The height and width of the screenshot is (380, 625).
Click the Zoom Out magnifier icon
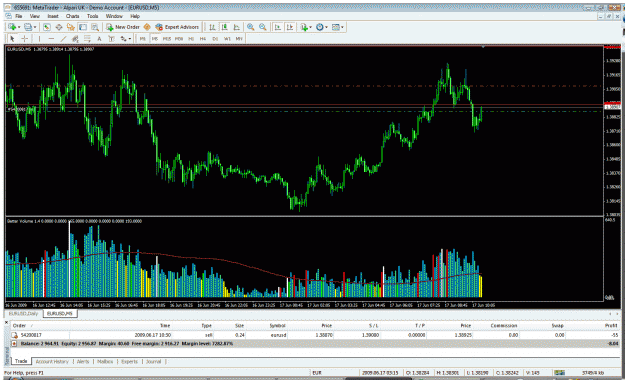[263, 27]
